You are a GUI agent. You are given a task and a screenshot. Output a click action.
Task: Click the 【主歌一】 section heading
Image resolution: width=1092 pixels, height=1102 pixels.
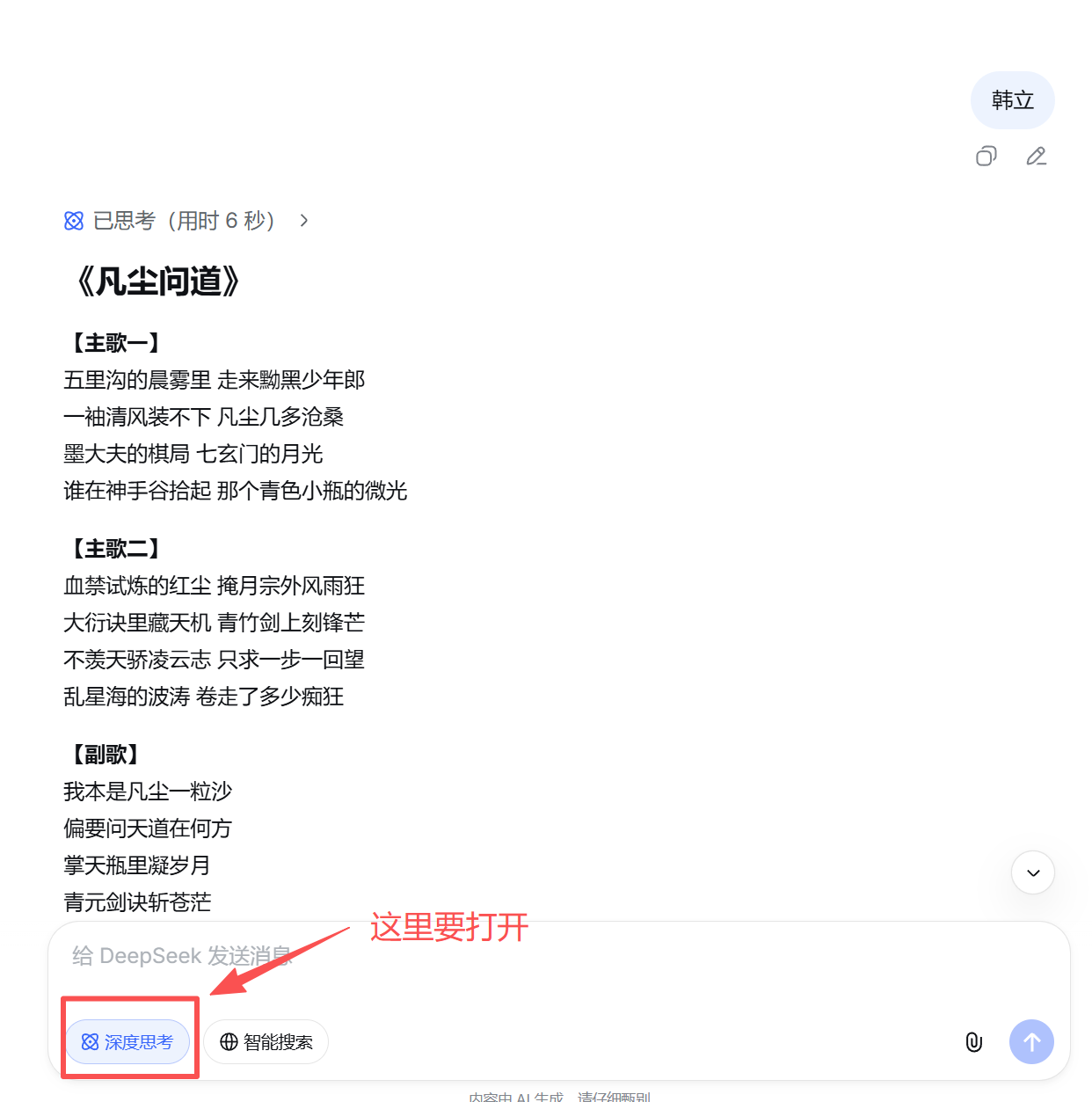pyautogui.click(x=111, y=343)
